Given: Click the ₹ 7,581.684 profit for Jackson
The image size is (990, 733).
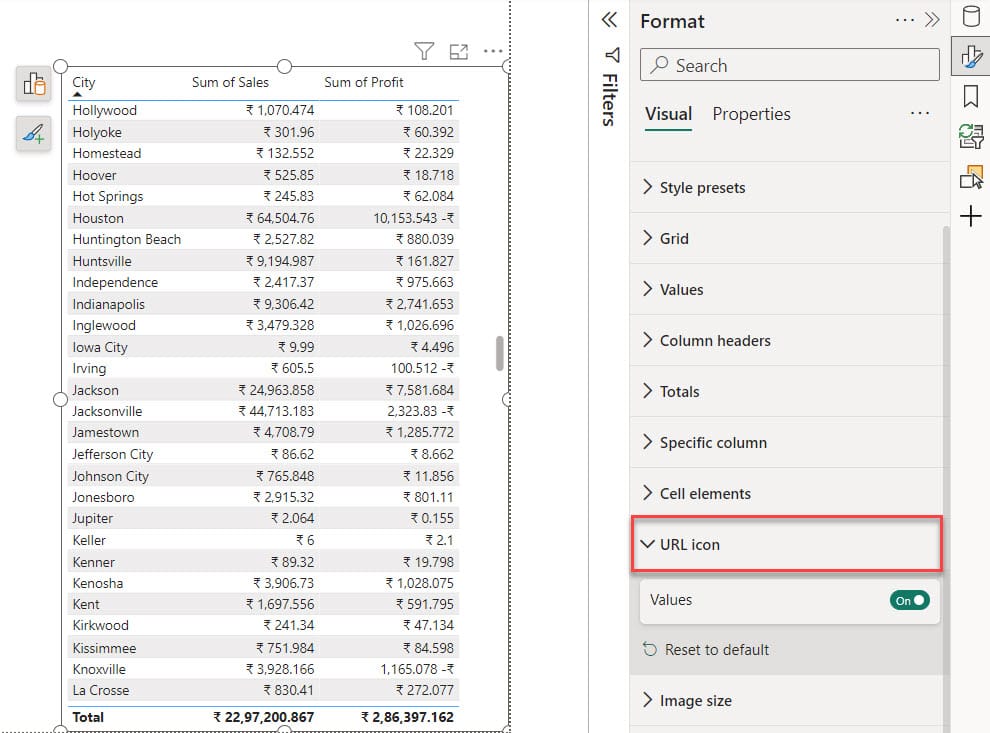Looking at the screenshot, I should pos(419,390).
